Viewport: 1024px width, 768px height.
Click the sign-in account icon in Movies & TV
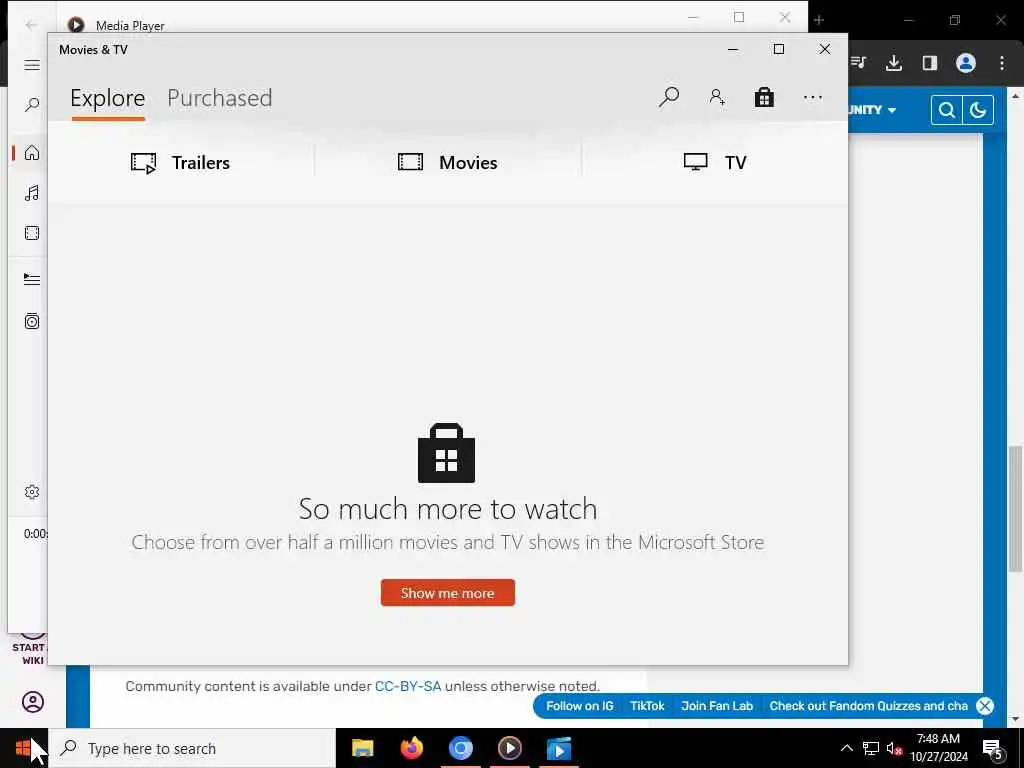(717, 97)
